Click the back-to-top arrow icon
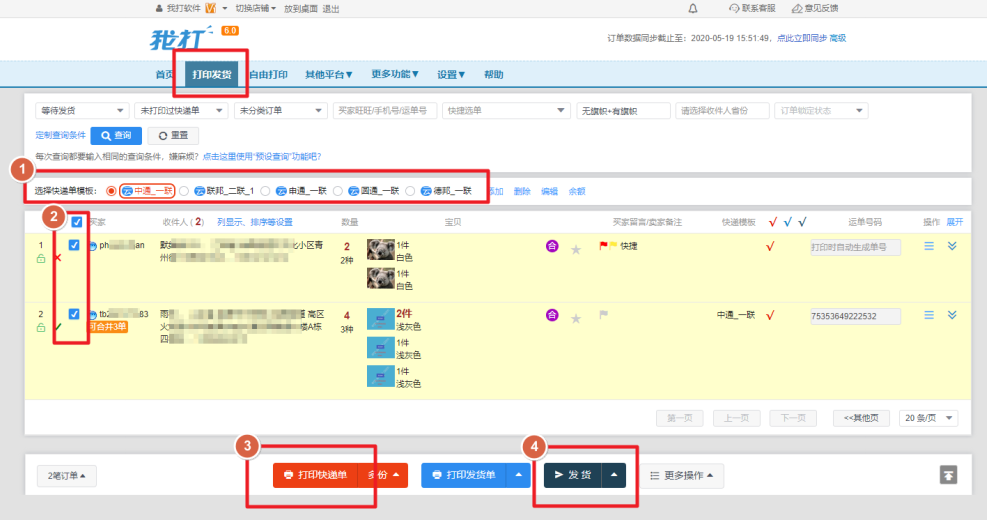This screenshot has height=520, width=987. pyautogui.click(x=949, y=475)
